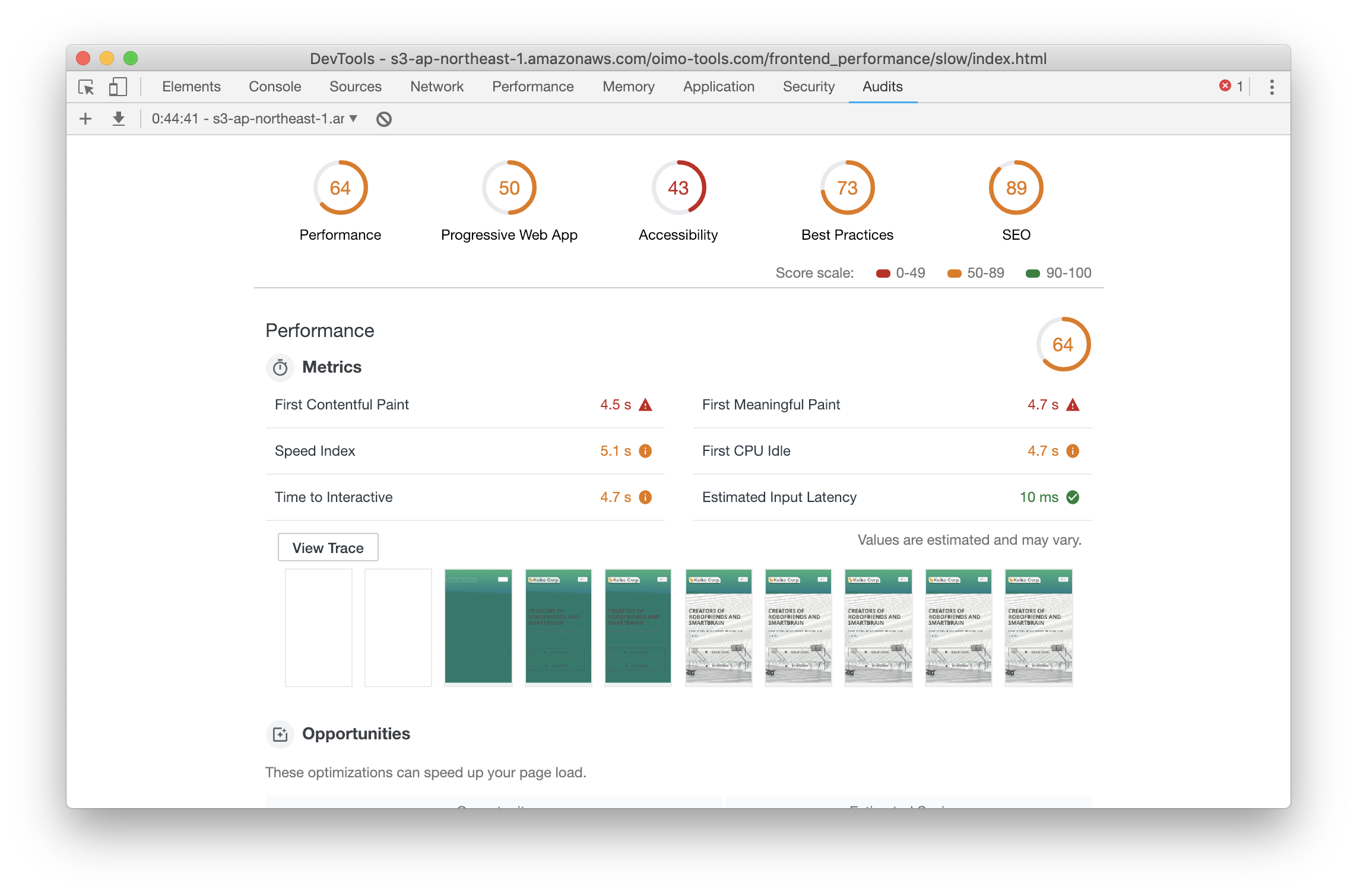Open the Memory tab
Image resolution: width=1357 pixels, height=896 pixels.
coord(629,87)
